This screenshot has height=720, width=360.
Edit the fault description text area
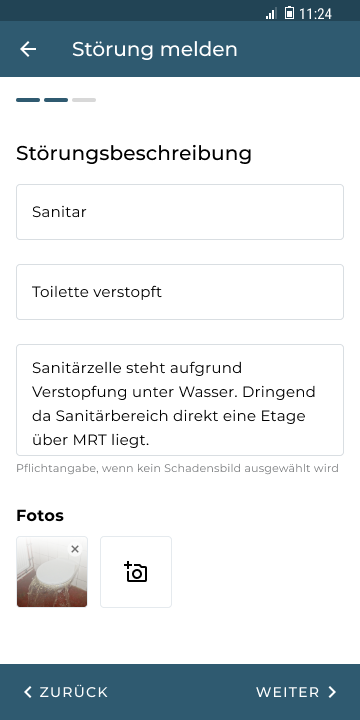click(x=180, y=400)
